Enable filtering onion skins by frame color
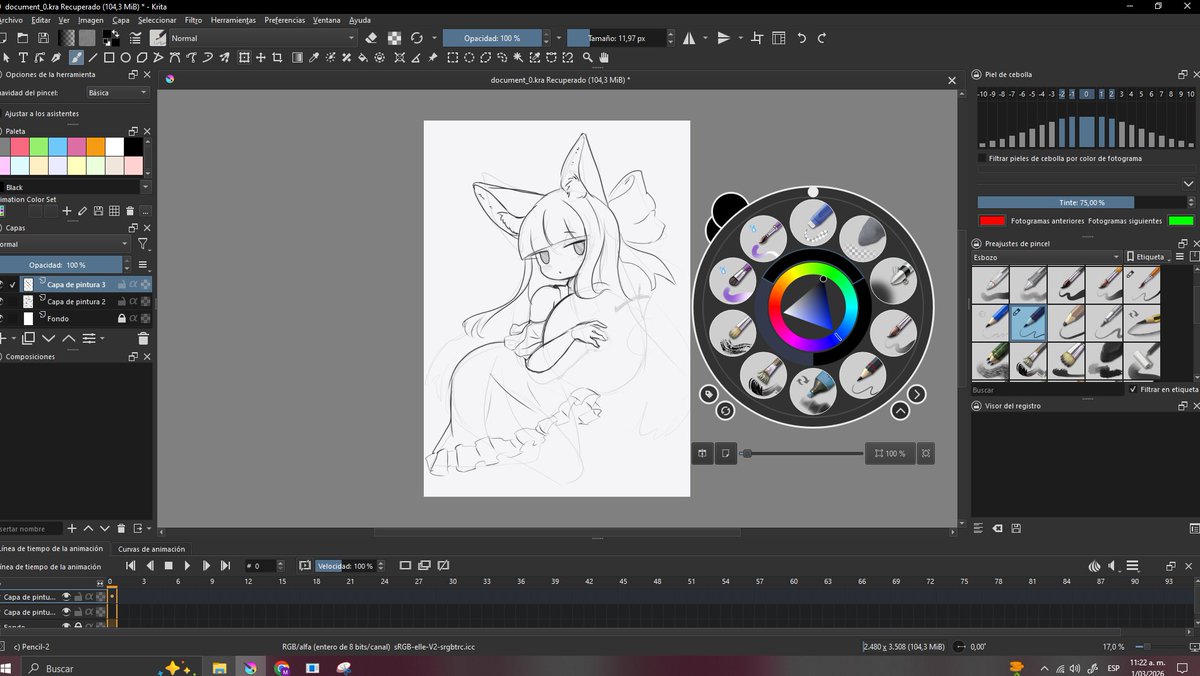The height and width of the screenshot is (676, 1200). 982,158
